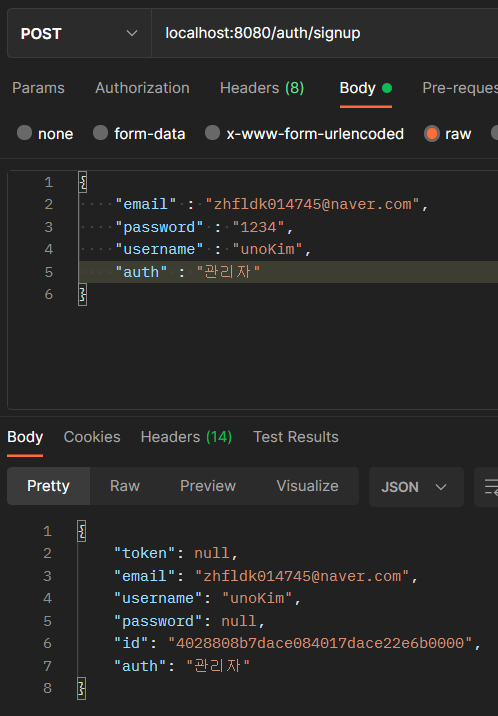The width and height of the screenshot is (498, 716).
Task: Select the request Body tab
Action: tap(366, 88)
